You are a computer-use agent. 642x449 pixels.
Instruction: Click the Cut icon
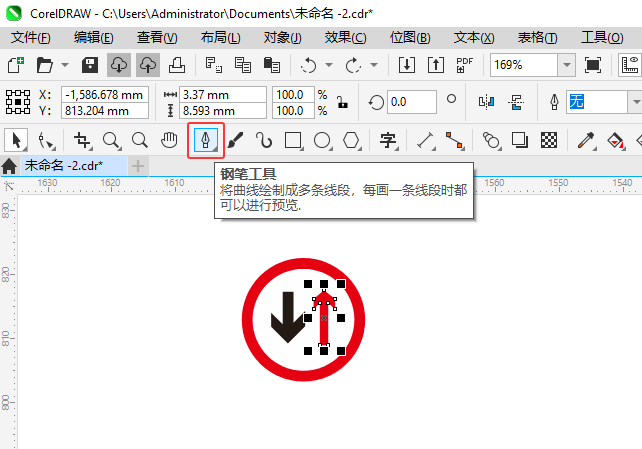[213, 65]
